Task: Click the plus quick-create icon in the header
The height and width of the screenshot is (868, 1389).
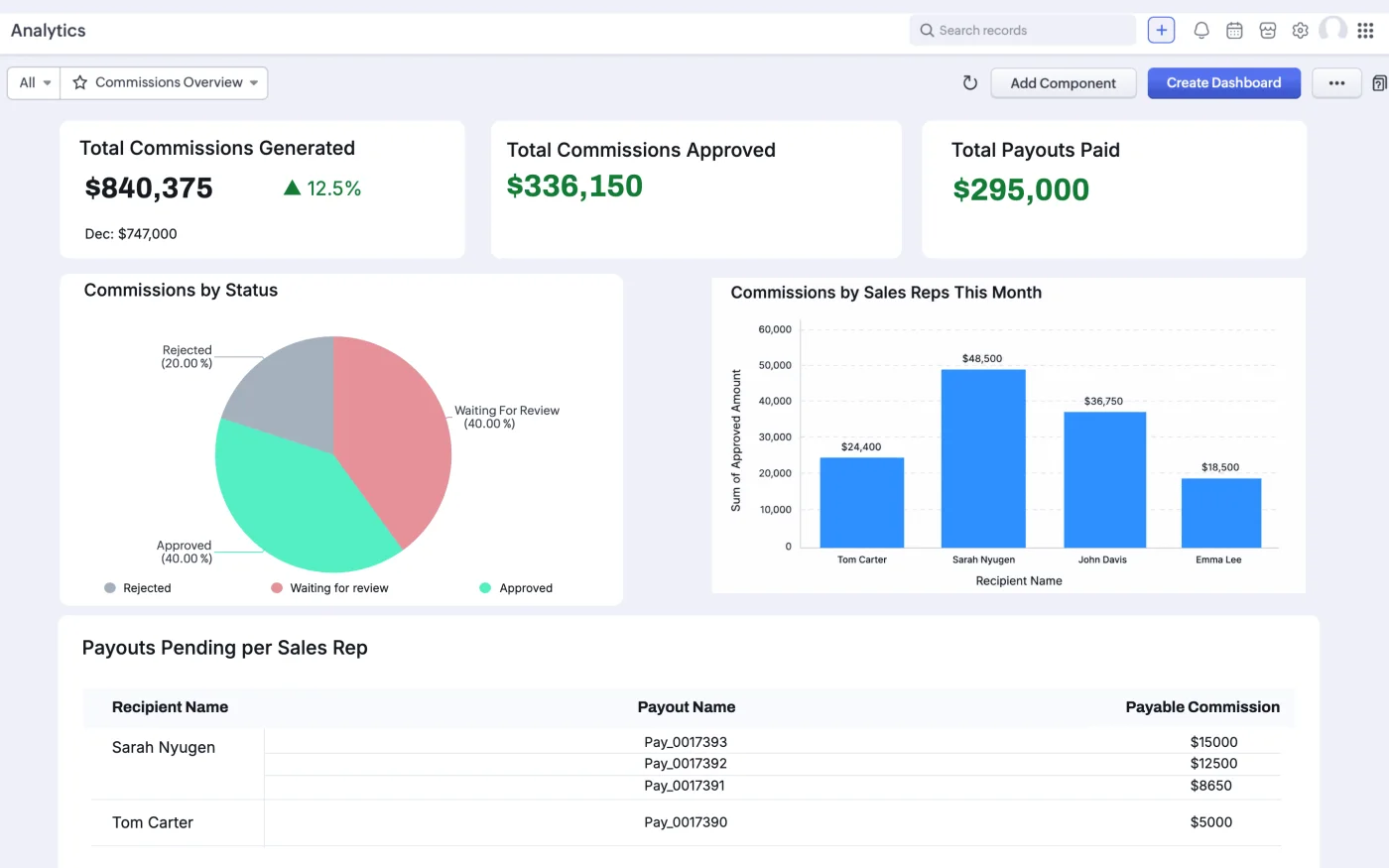Action: (x=1161, y=31)
